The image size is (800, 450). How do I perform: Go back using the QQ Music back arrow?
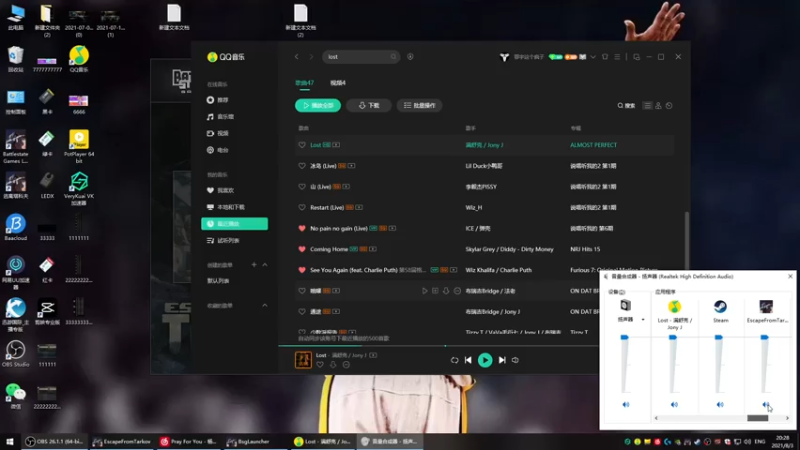click(296, 57)
